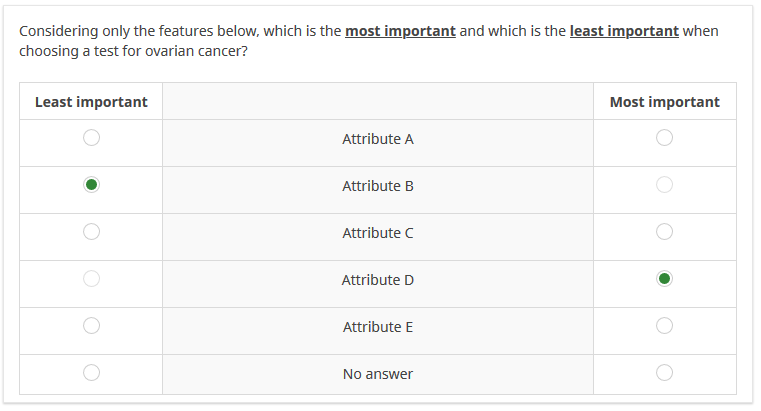This screenshot has height=411, width=761.
Task: Click the Attribute B row label
Action: [377, 186]
